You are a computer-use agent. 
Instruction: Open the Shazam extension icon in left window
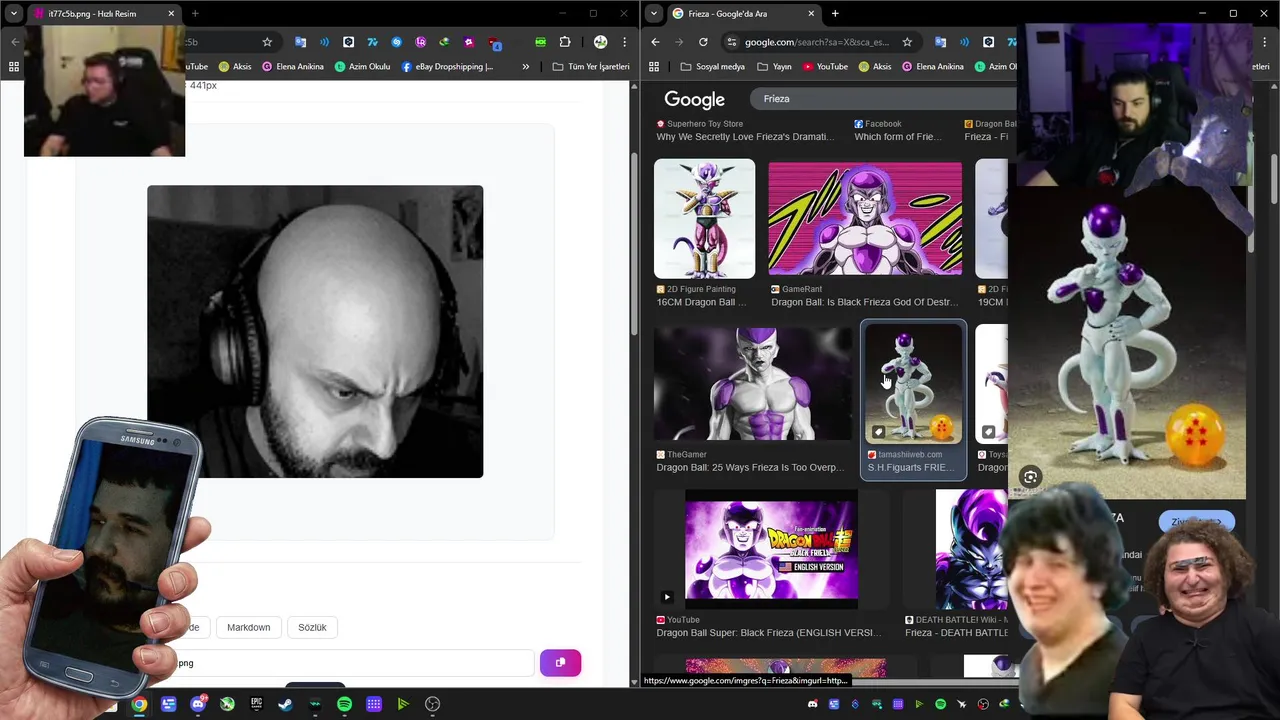(x=396, y=42)
